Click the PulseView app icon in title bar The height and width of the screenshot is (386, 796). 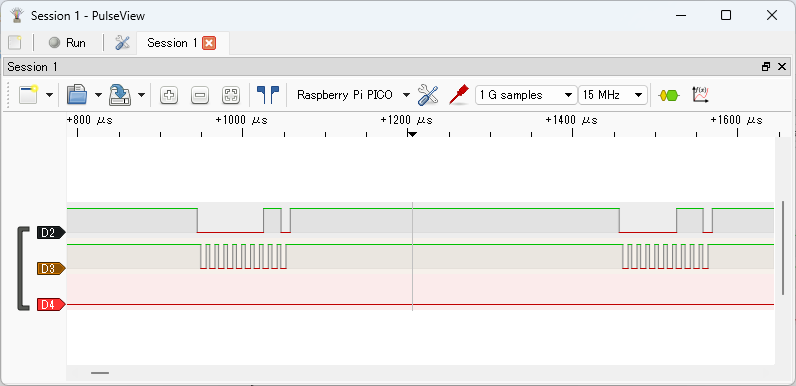point(17,16)
